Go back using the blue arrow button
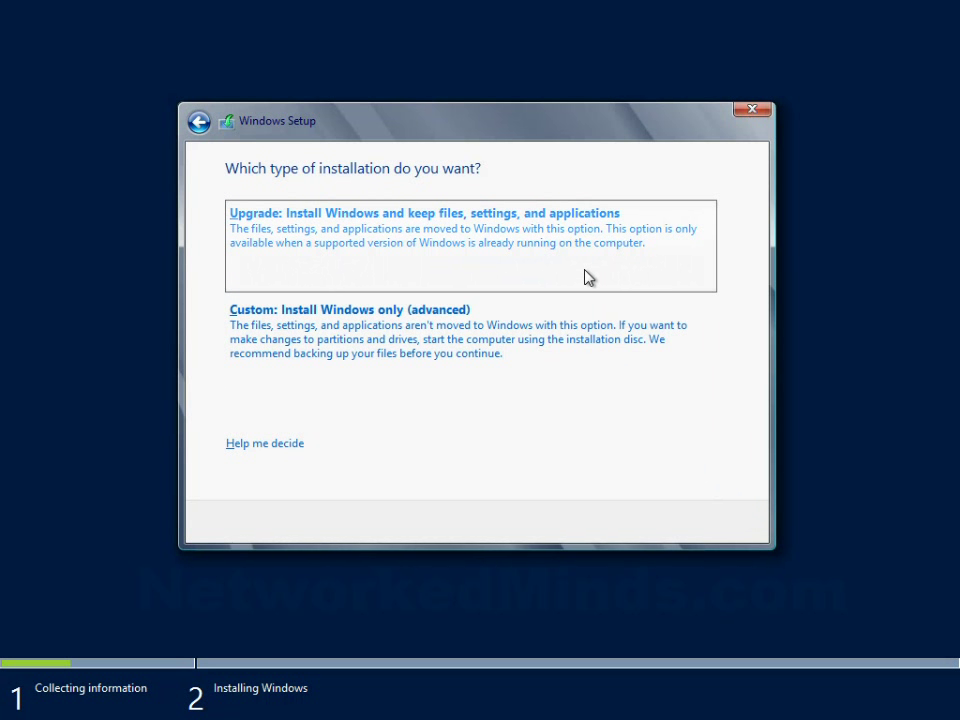The height and width of the screenshot is (720, 960). (199, 122)
